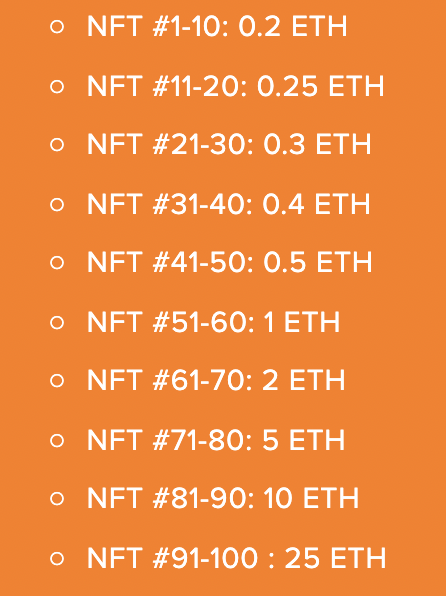Select the NFT #1-10: 0.2 ETH line
The width and height of the screenshot is (446, 596).
pyautogui.click(x=217, y=27)
